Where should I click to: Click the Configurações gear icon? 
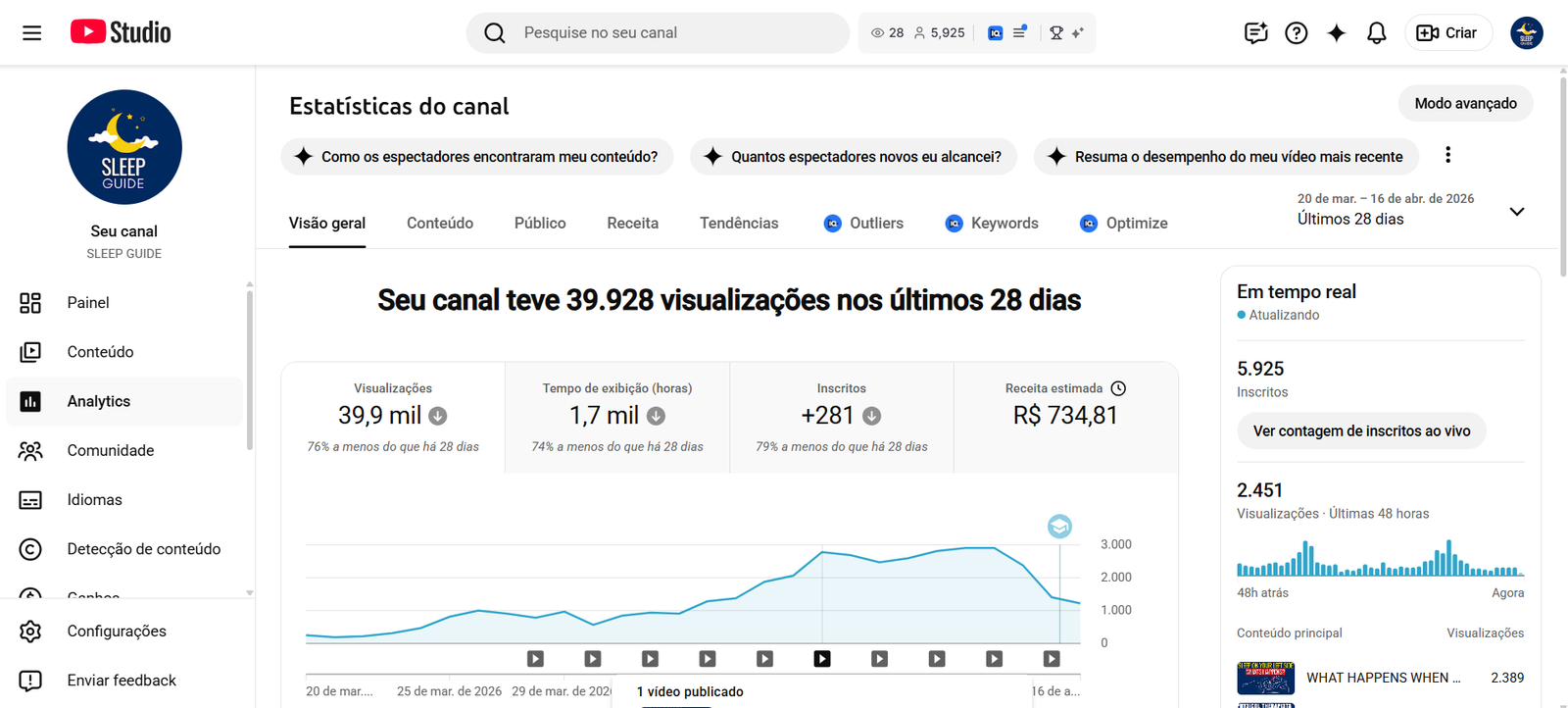(x=30, y=632)
